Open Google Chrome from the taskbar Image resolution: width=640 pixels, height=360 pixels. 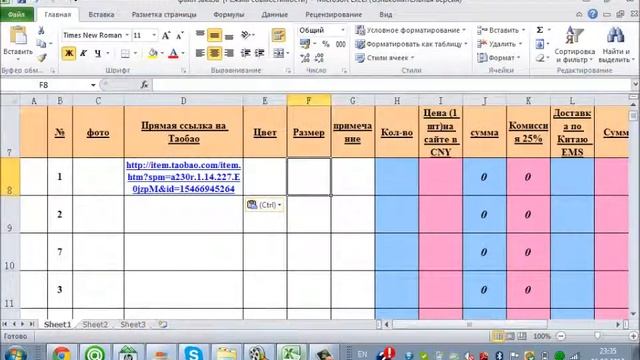[x=62, y=353]
